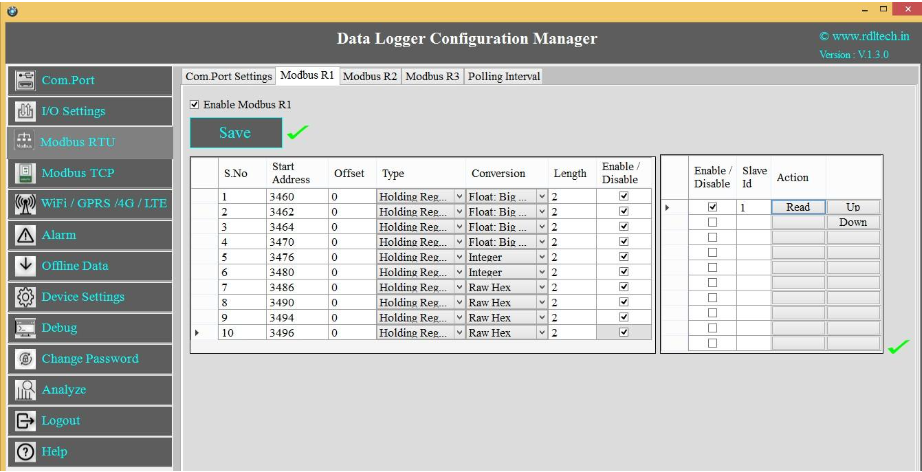This screenshot has height=472, width=922.
Task: Click the Com.Port sidebar icon
Action: [x=25, y=80]
